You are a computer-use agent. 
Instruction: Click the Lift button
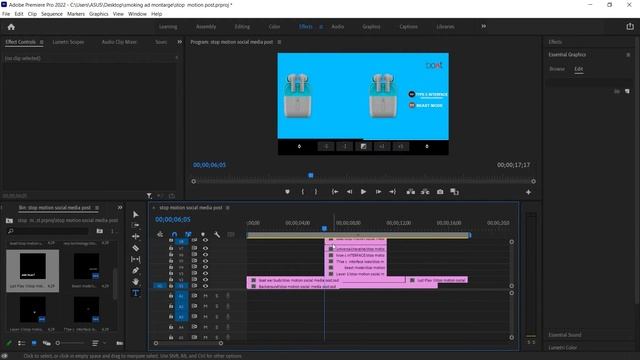(411, 192)
